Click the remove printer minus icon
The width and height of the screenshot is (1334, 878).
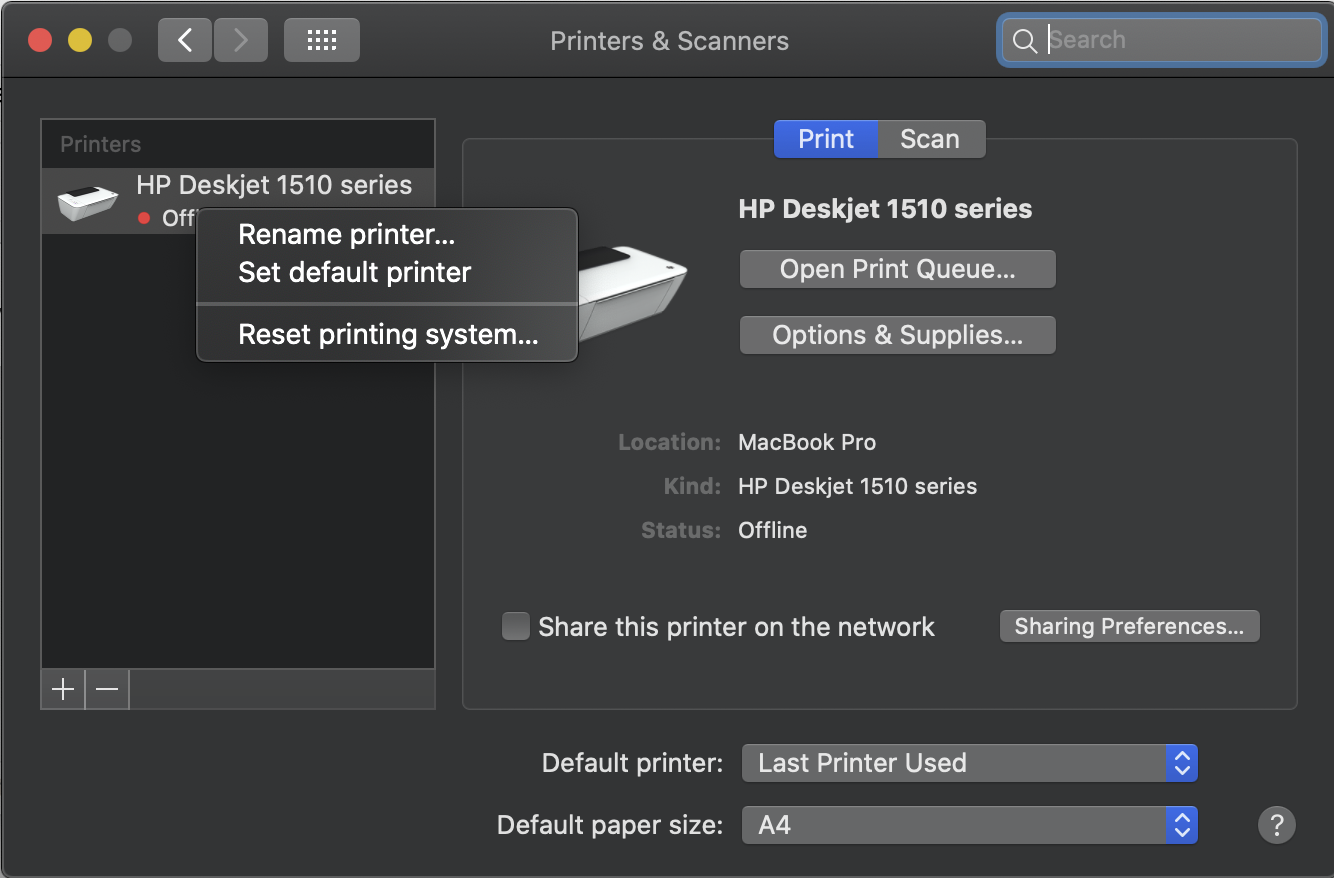tap(106, 689)
